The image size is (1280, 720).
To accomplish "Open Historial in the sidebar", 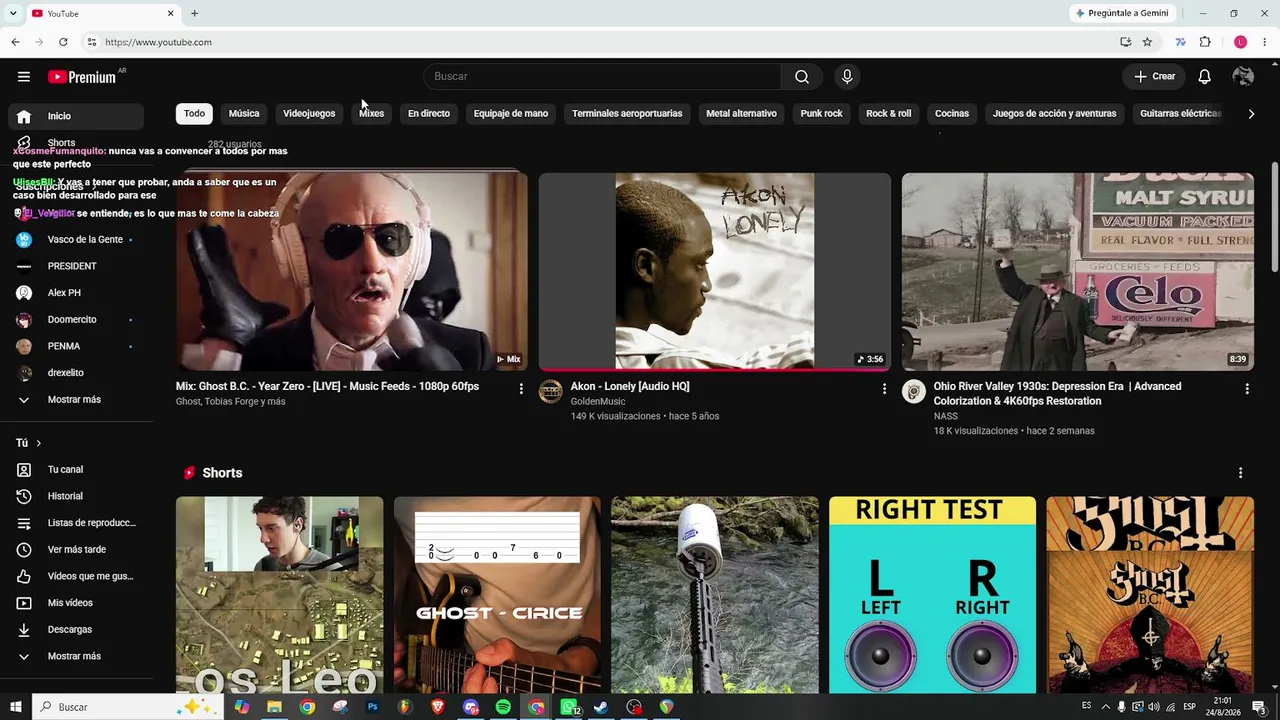I will 78,496.
